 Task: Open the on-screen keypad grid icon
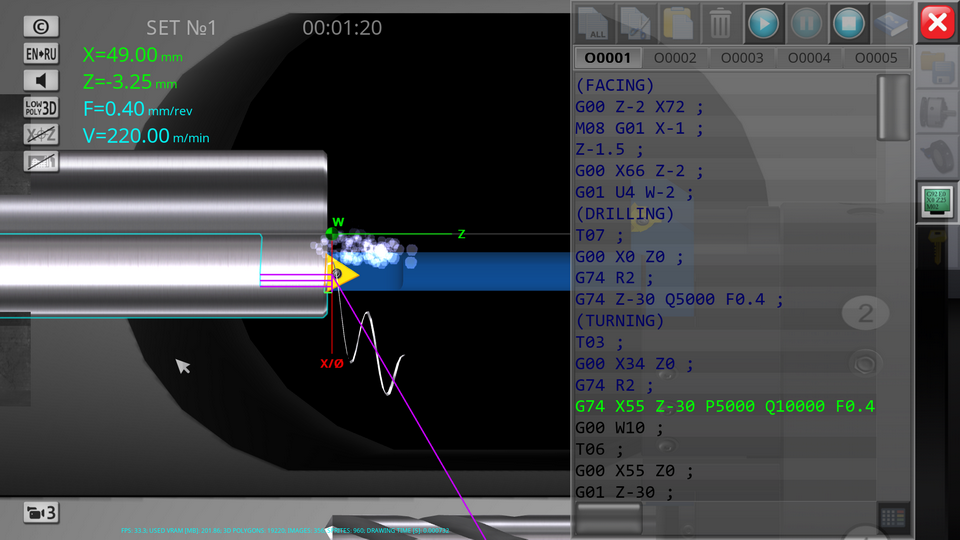tap(893, 516)
